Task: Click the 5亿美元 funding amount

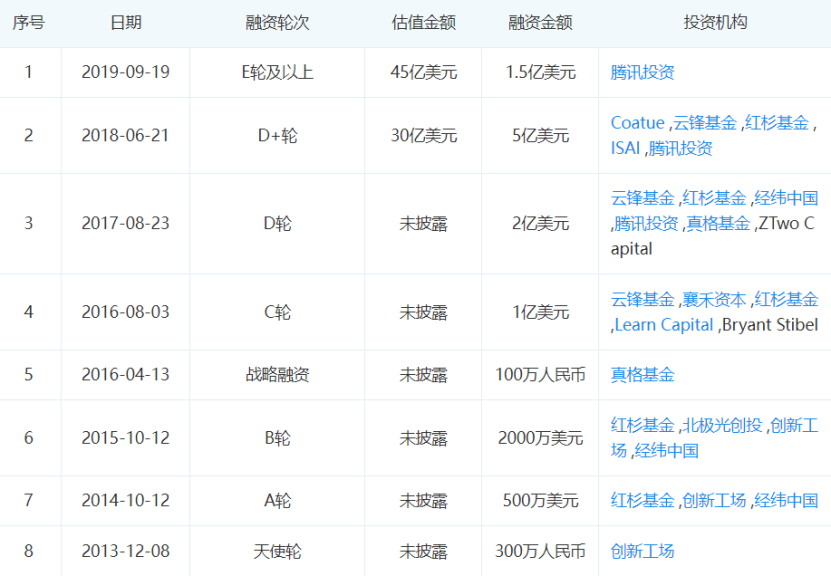Action: 540,136
